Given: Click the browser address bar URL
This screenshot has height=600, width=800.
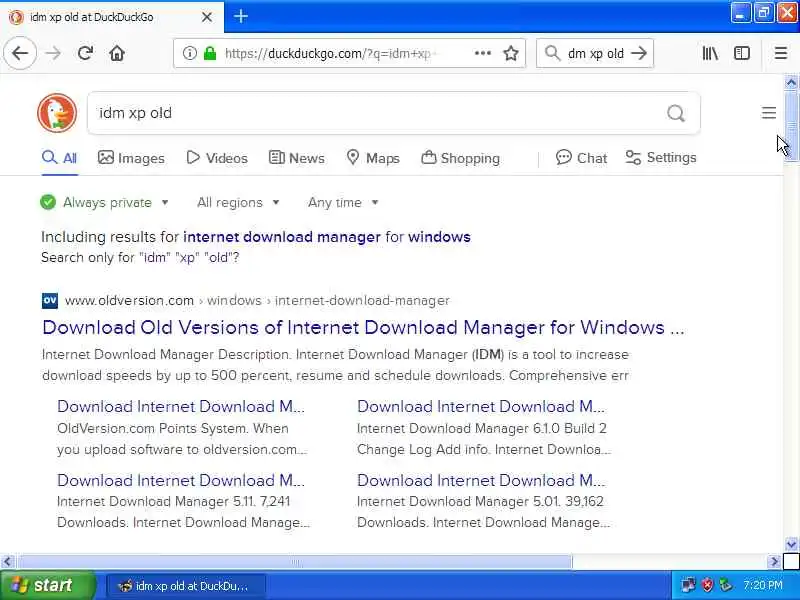Looking at the screenshot, I should coord(328,53).
